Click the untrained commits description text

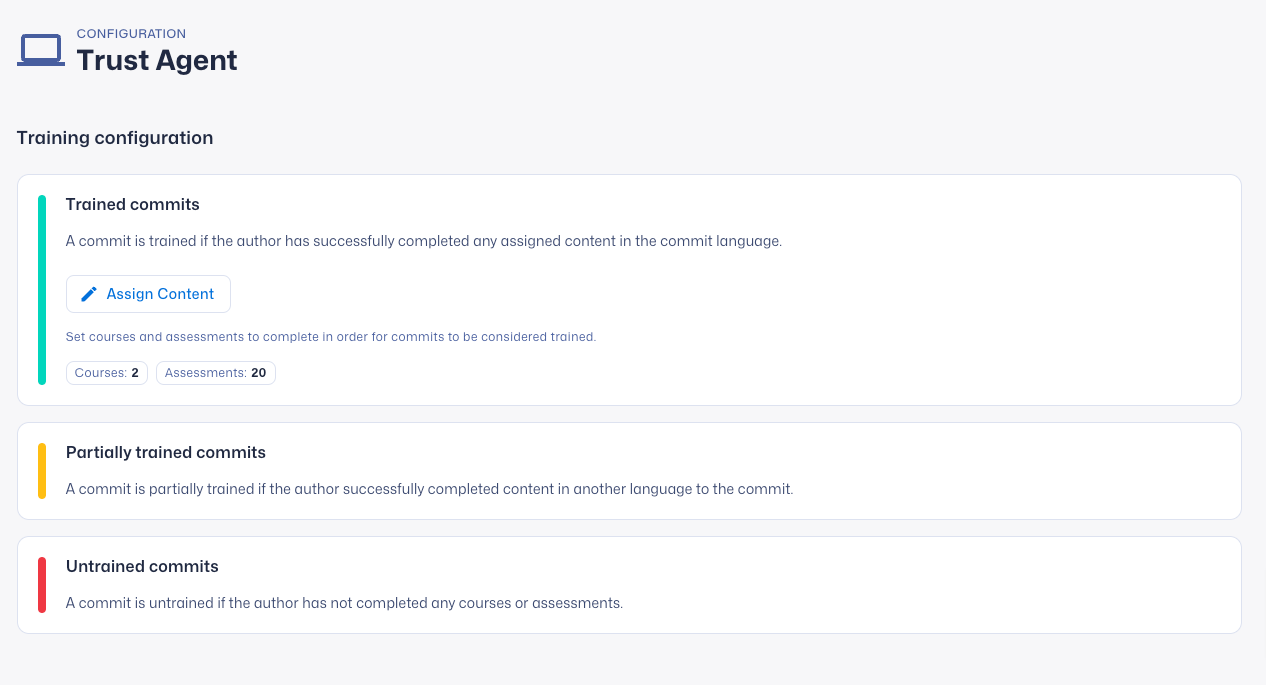click(344, 602)
